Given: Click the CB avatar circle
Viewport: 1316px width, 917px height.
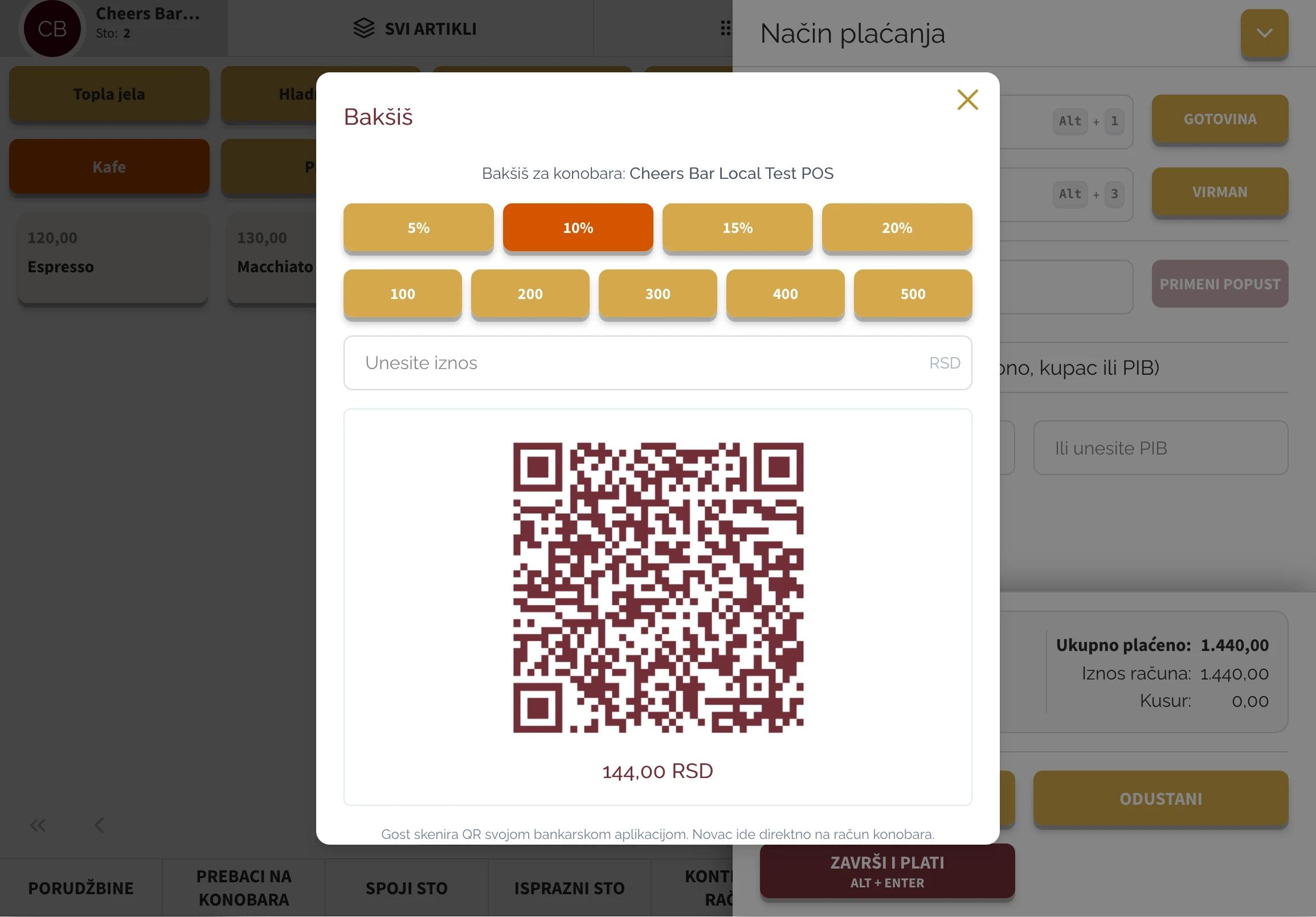Looking at the screenshot, I should (x=52, y=28).
